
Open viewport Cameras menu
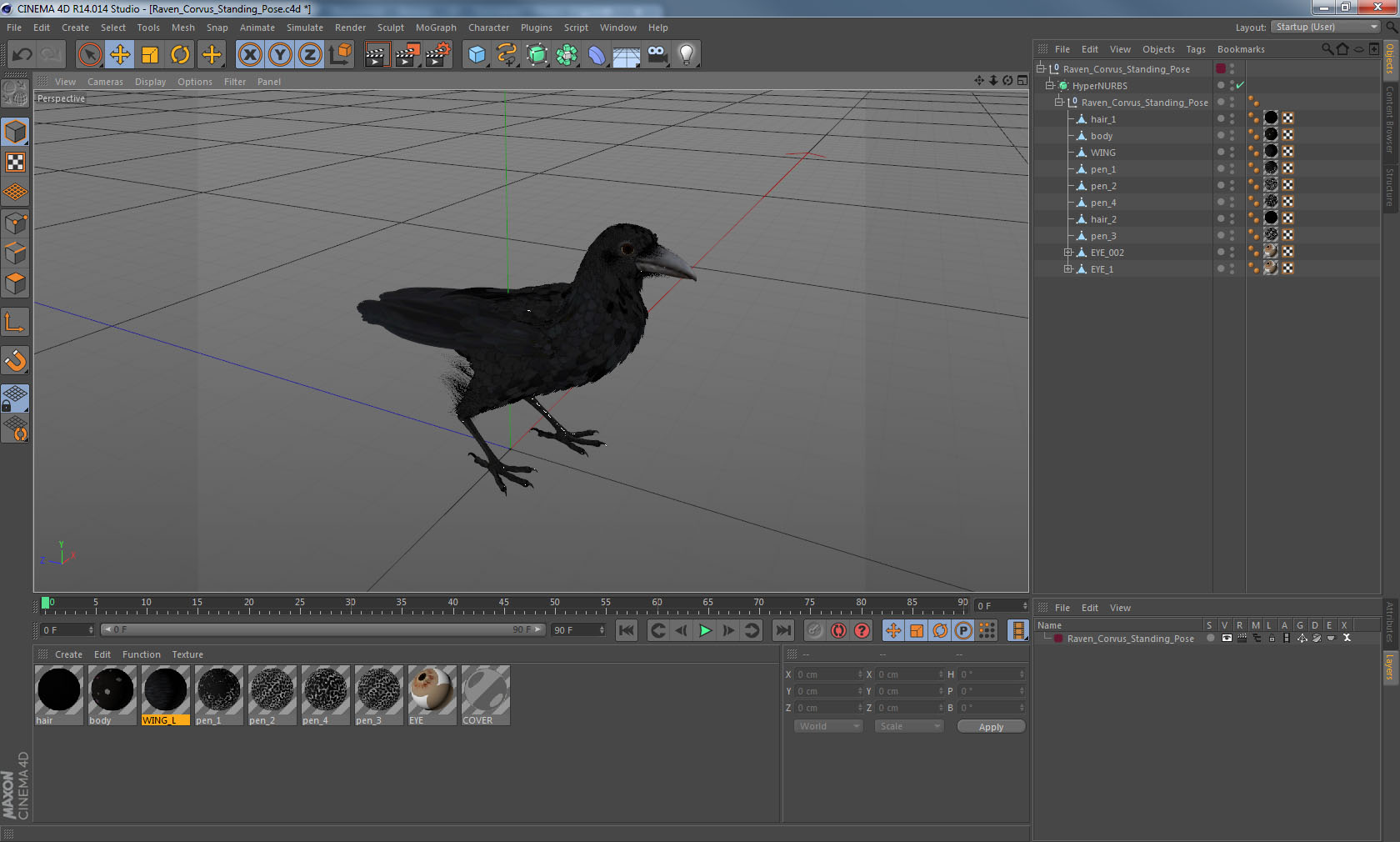click(105, 82)
